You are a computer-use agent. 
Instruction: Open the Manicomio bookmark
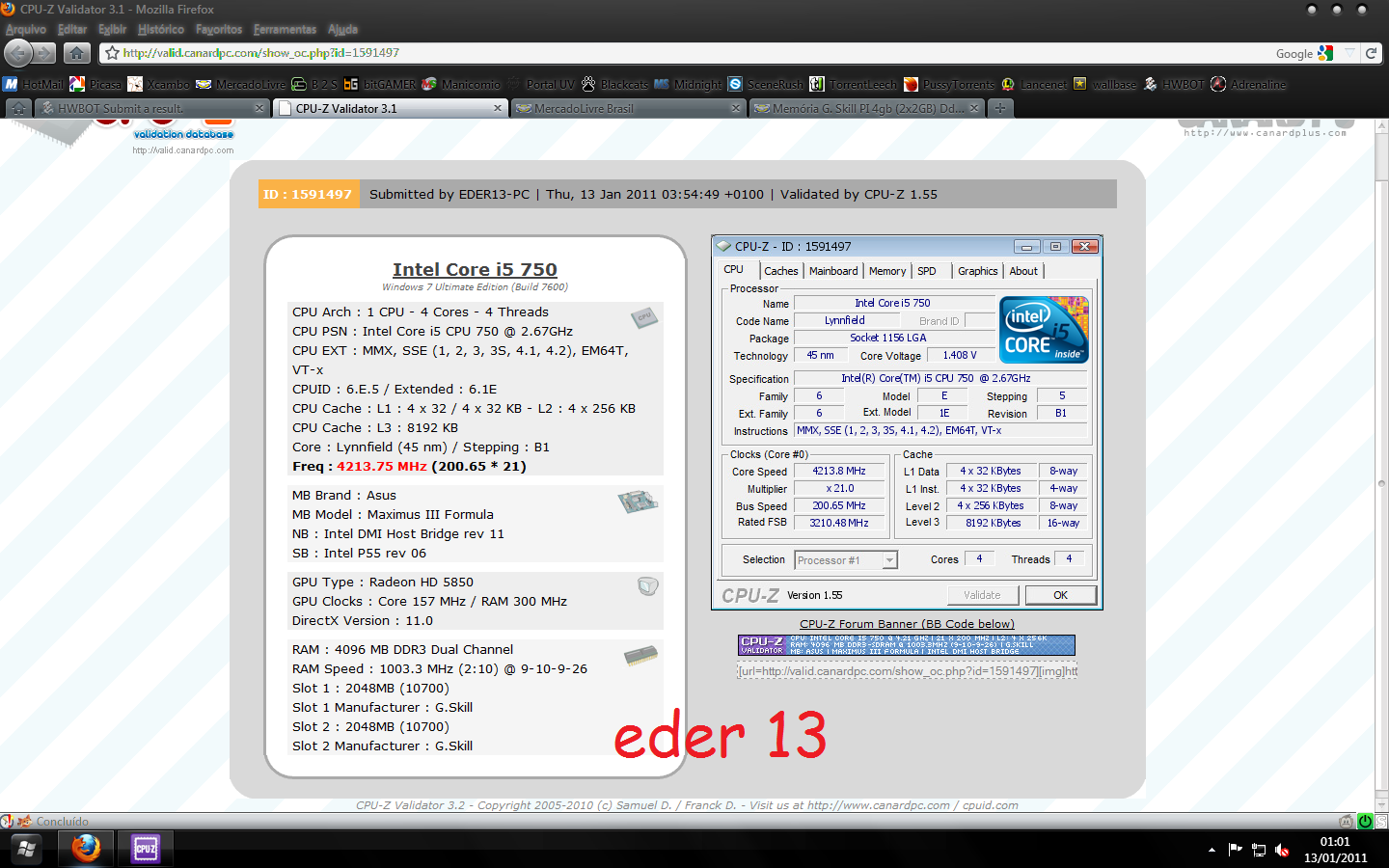coord(461,84)
